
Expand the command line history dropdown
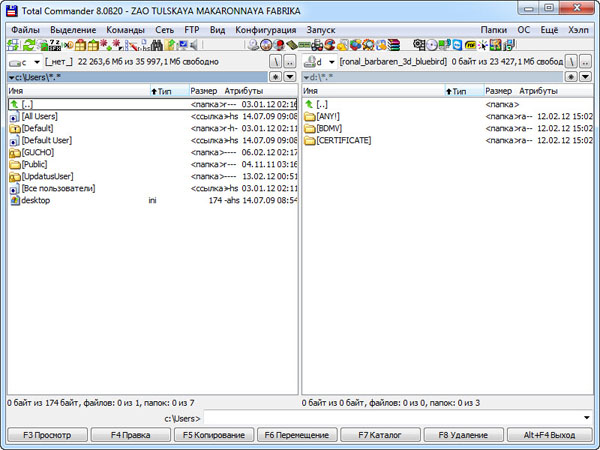click(588, 417)
